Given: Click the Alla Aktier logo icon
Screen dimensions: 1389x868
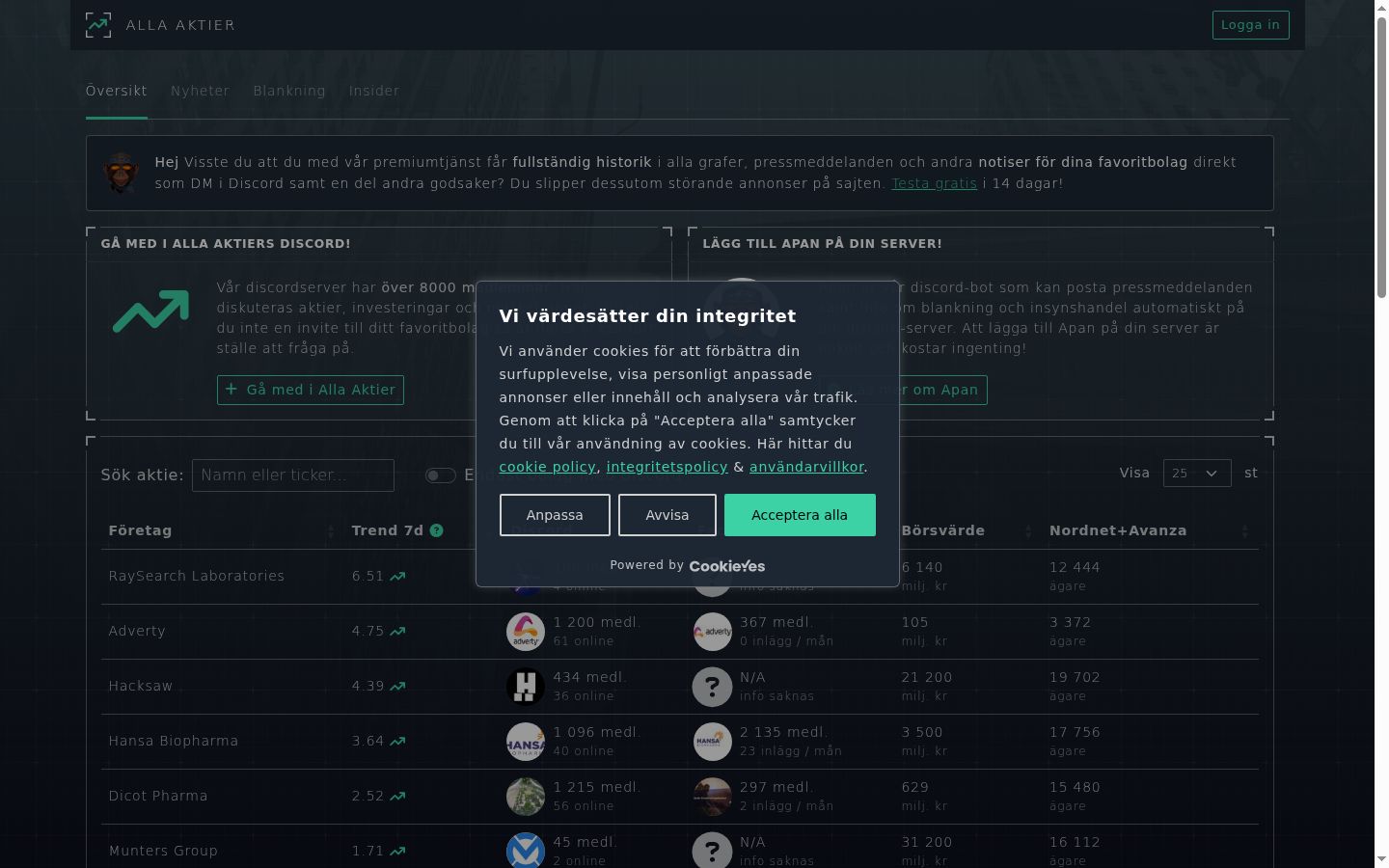Looking at the screenshot, I should [98, 25].
